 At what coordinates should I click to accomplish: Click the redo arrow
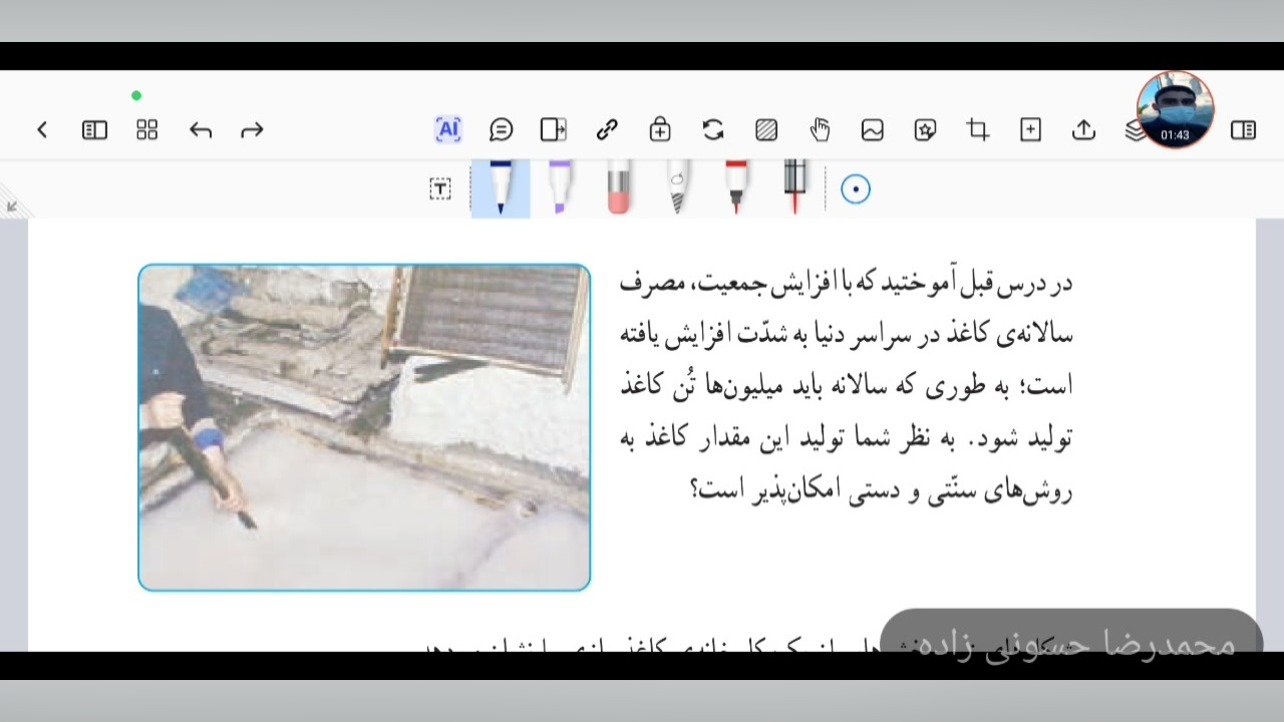tap(252, 130)
